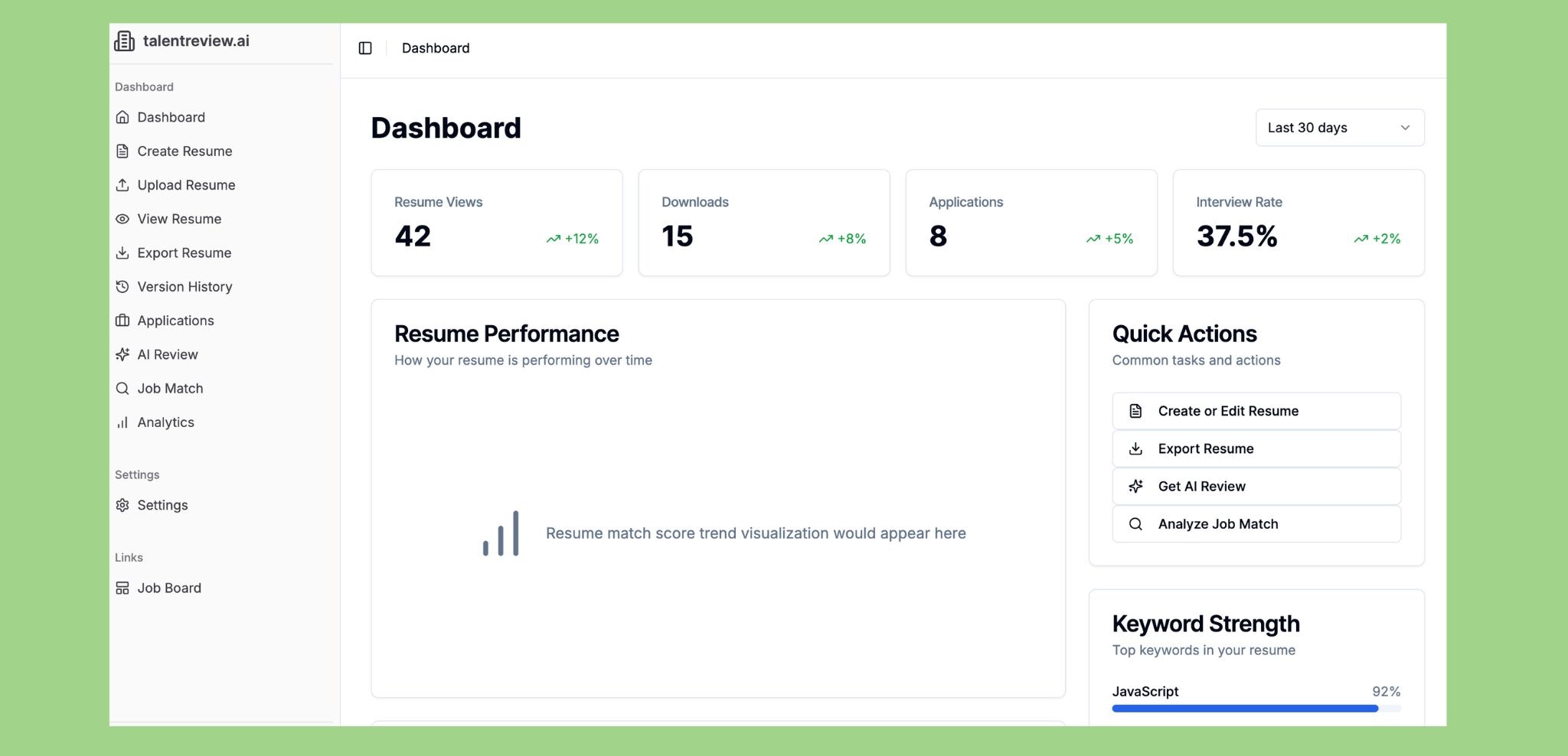Click the upload icon beside Upload Resume
Viewport: 1568px width, 756px height.
[x=122, y=185]
